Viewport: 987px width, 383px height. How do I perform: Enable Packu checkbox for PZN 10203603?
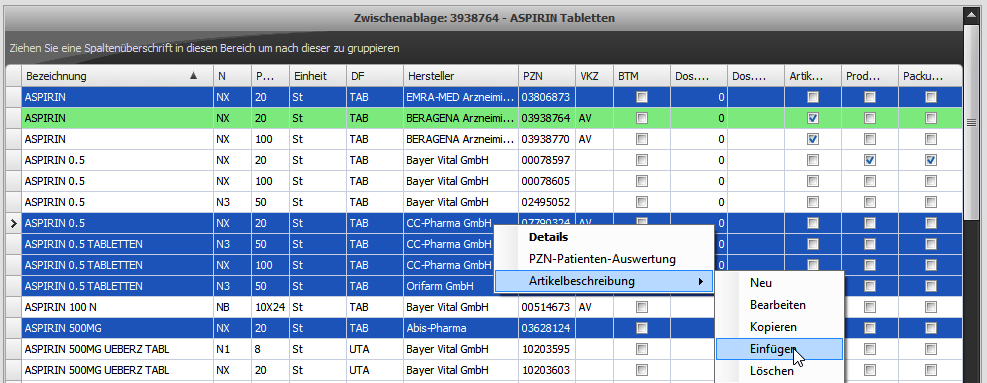point(931,370)
